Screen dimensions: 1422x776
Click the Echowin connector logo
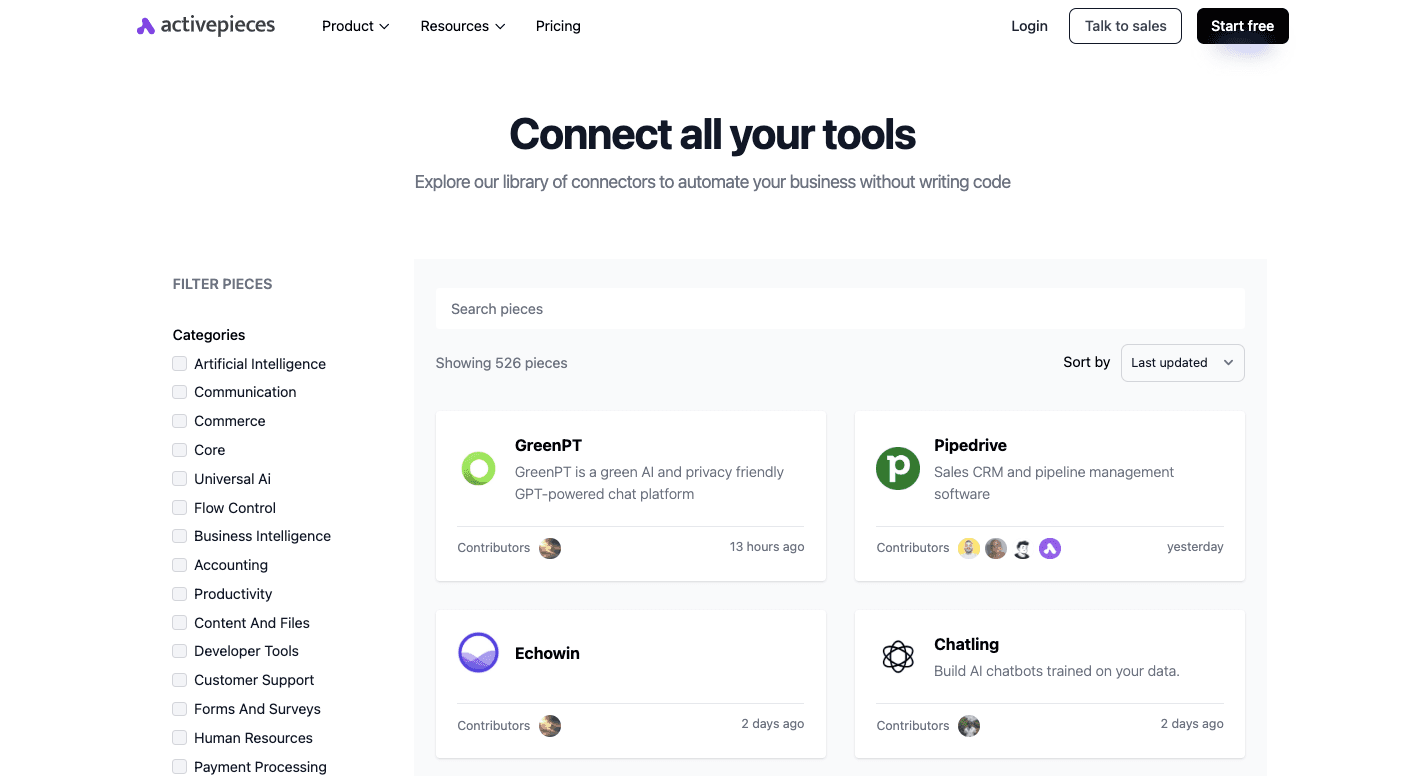point(478,652)
